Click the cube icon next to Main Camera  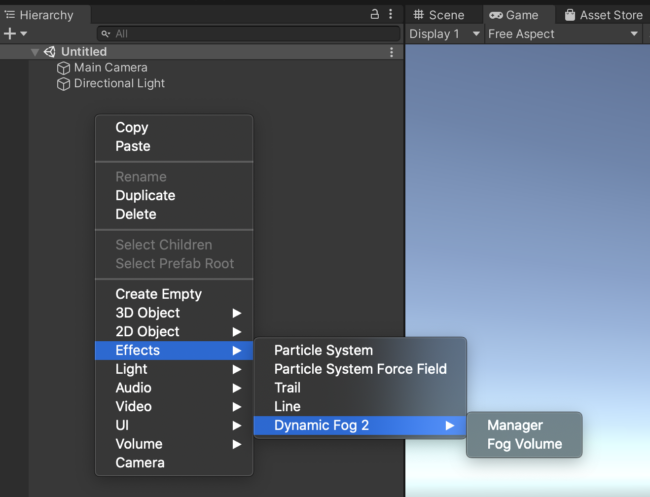coord(63,68)
